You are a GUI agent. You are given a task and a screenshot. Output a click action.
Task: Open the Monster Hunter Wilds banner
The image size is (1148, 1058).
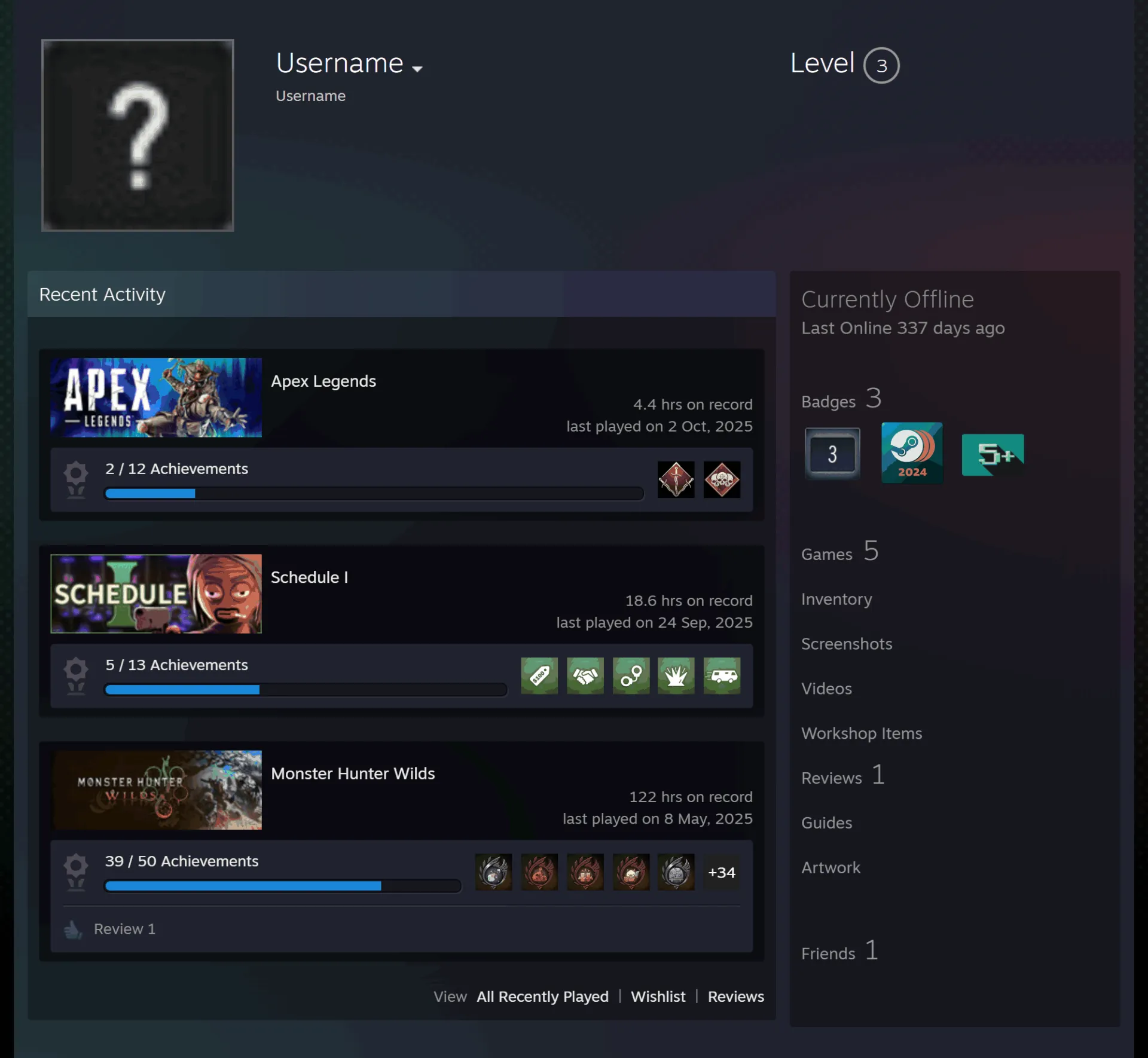(x=156, y=790)
